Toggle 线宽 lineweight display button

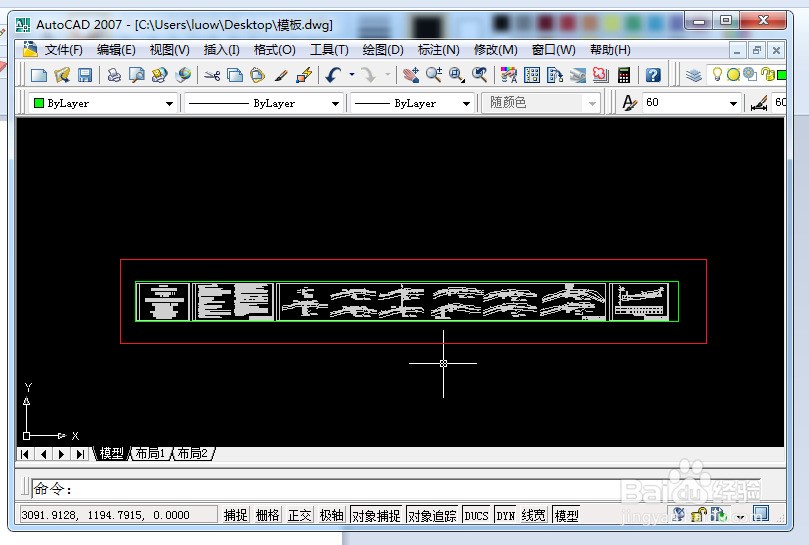(533, 515)
